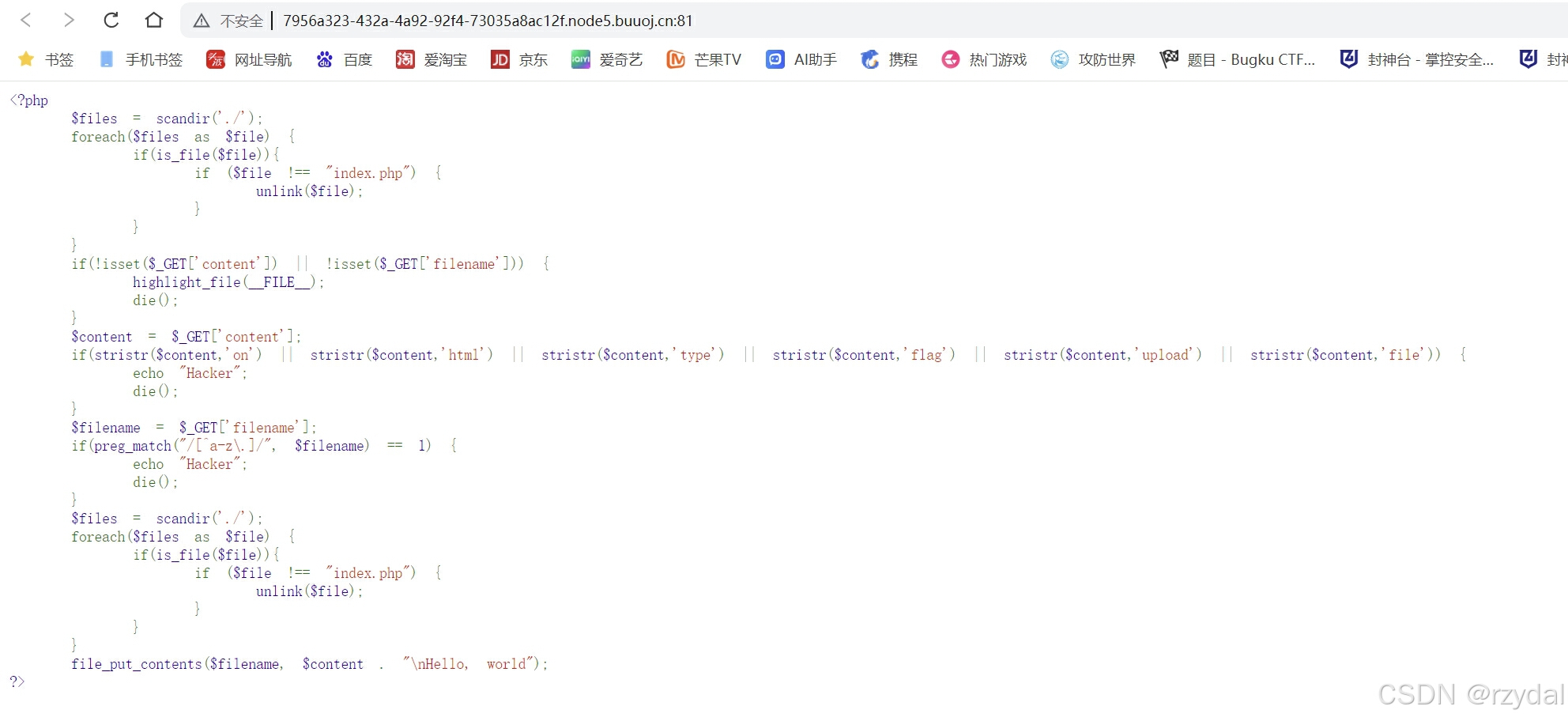Click the $content = $_GET['content'] line
This screenshot has height=721, width=1568.
pos(187,337)
